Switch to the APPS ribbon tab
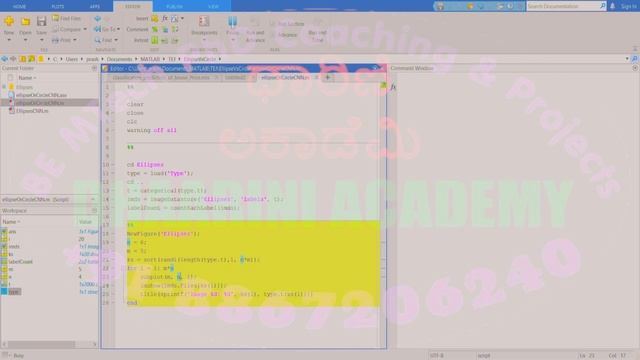Viewport: 640px width, 360px height. pos(94,7)
